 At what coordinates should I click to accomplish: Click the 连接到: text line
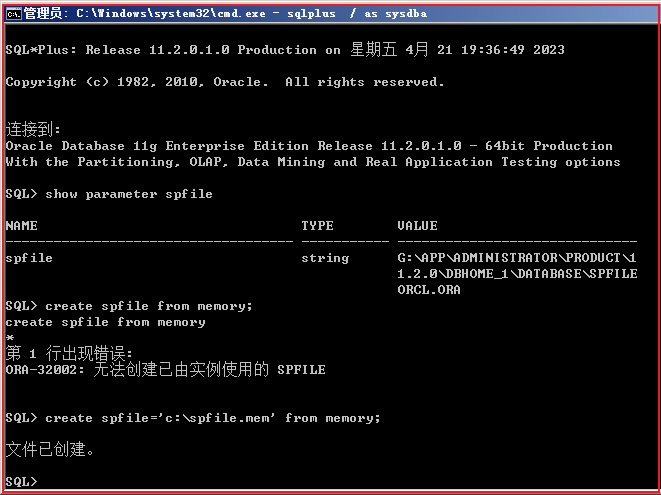pyautogui.click(x=33, y=129)
